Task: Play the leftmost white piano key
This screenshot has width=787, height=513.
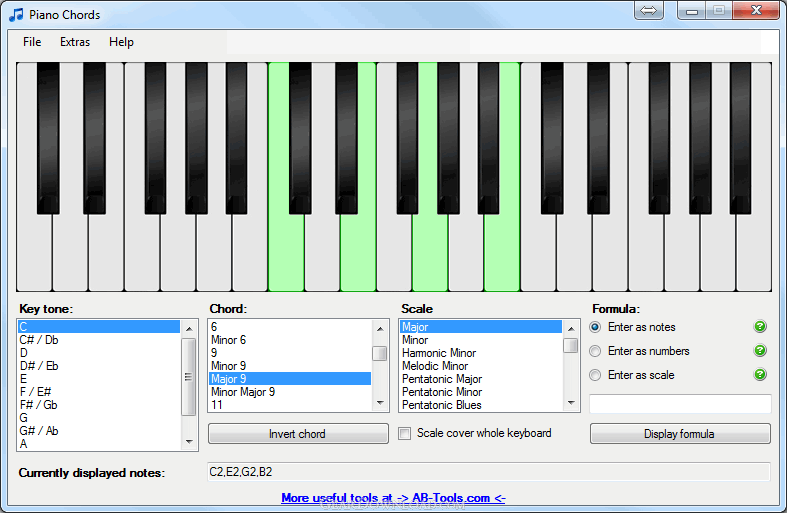Action: click(x=34, y=253)
